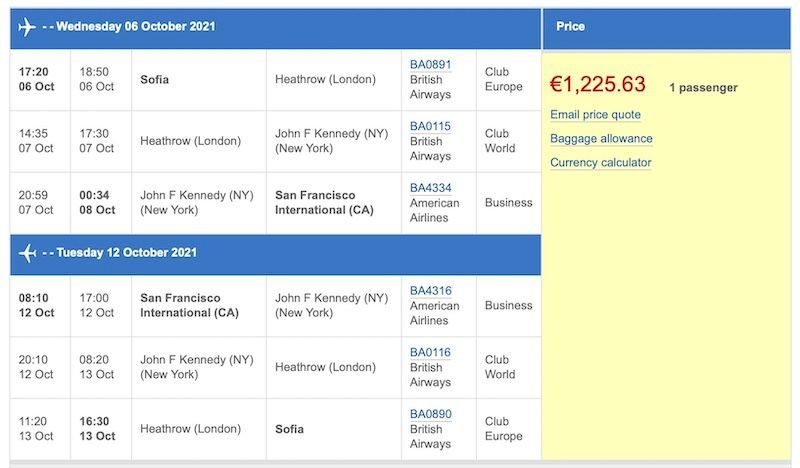Click the Price column header
The height and width of the screenshot is (468, 800).
click(x=570, y=27)
